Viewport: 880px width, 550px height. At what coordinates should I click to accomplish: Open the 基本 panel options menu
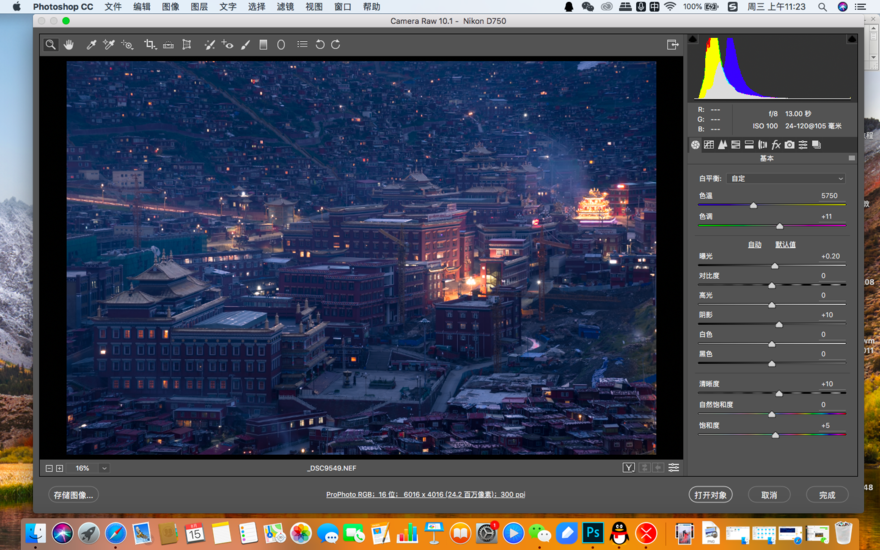point(852,158)
